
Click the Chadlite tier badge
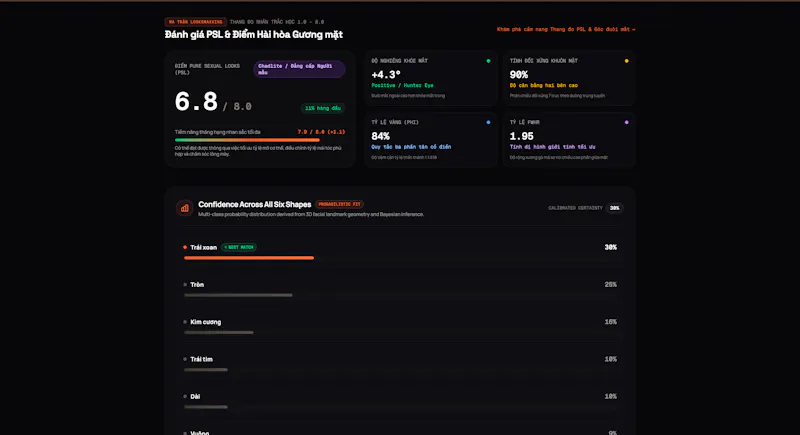(x=299, y=69)
